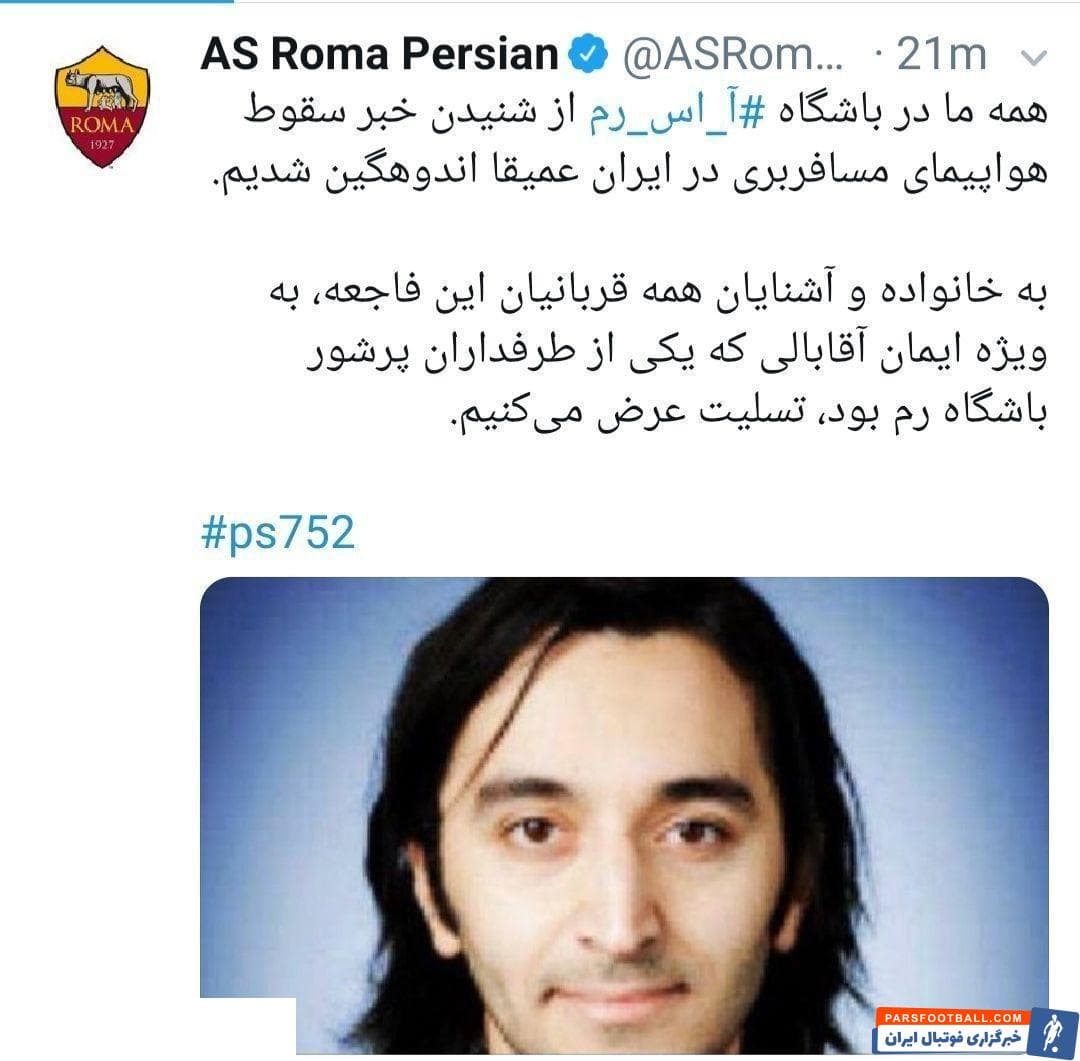
Task: Select the line naming ایمان آقابالی
Action: click(x=677, y=353)
